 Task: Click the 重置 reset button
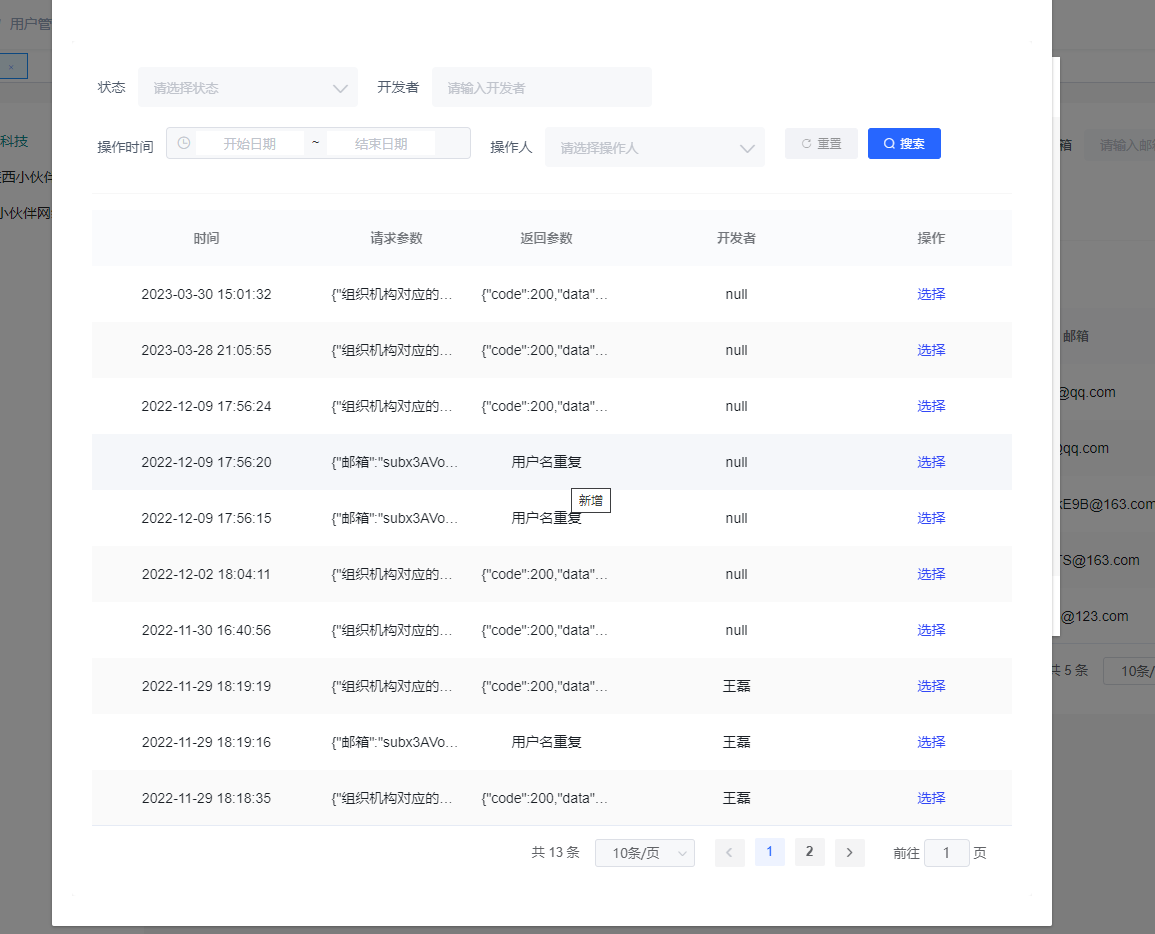coord(821,144)
